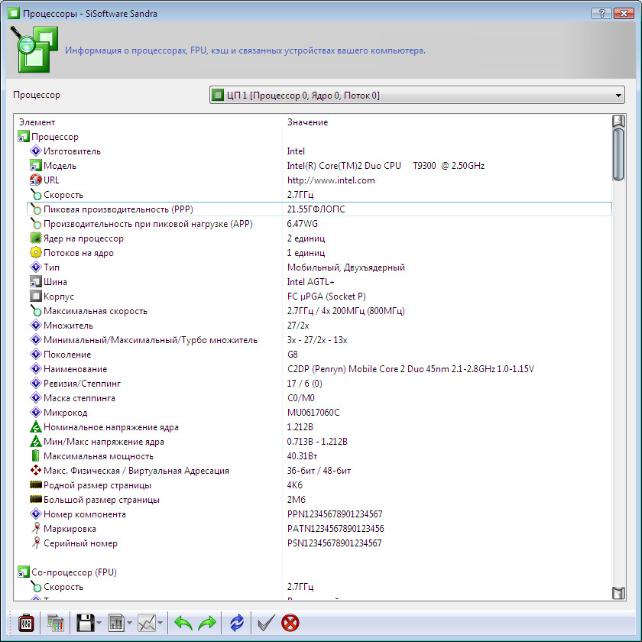642x642 pixels.
Task: Click the memory icon next to 'Родной размер страницы'
Action: 36,485
